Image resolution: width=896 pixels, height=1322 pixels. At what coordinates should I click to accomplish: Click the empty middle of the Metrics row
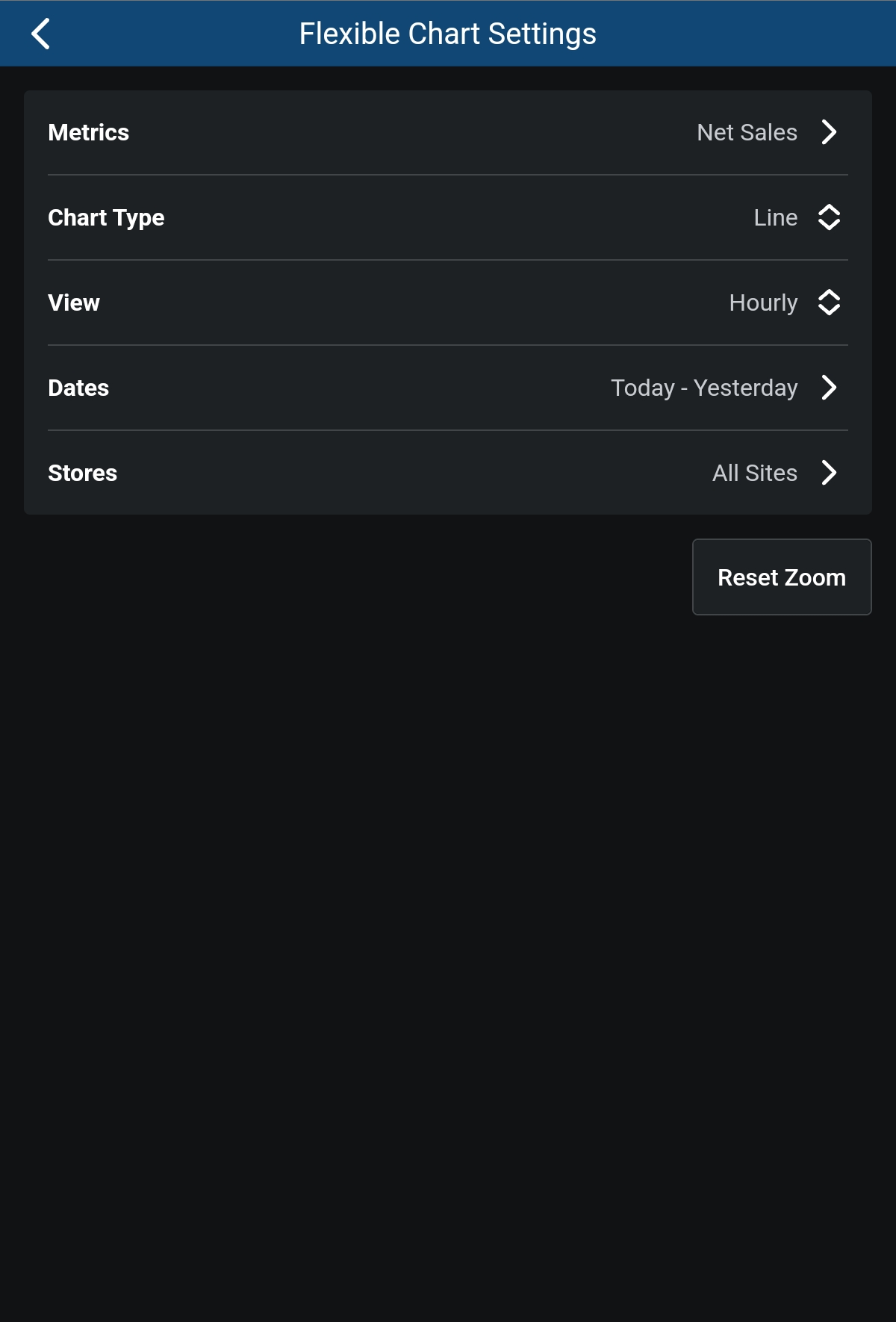tap(411, 132)
